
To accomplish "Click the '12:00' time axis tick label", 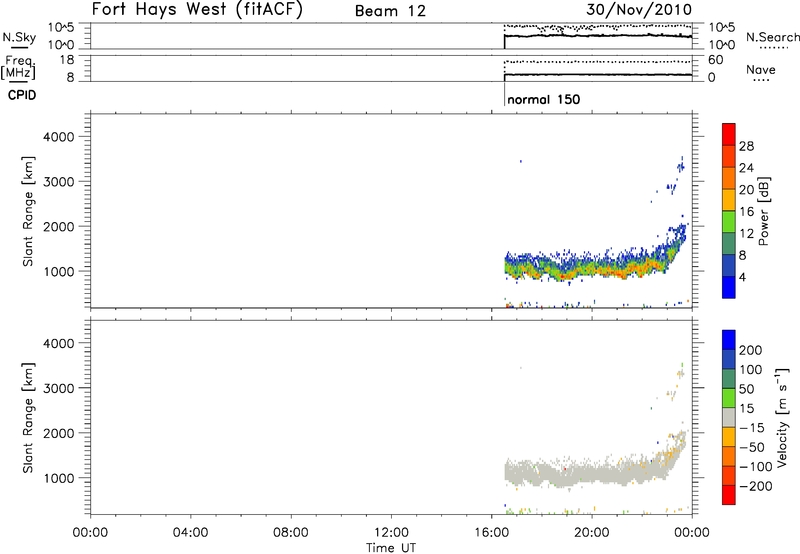I will pos(391,533).
